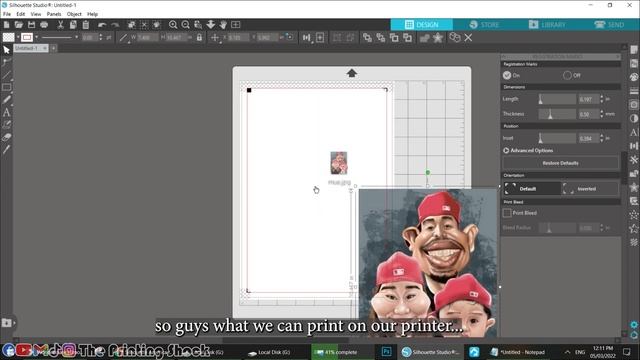Screen dimensions: 640x360
Task: Toggle the aspect ratio lock icon
Action: tap(199, 38)
